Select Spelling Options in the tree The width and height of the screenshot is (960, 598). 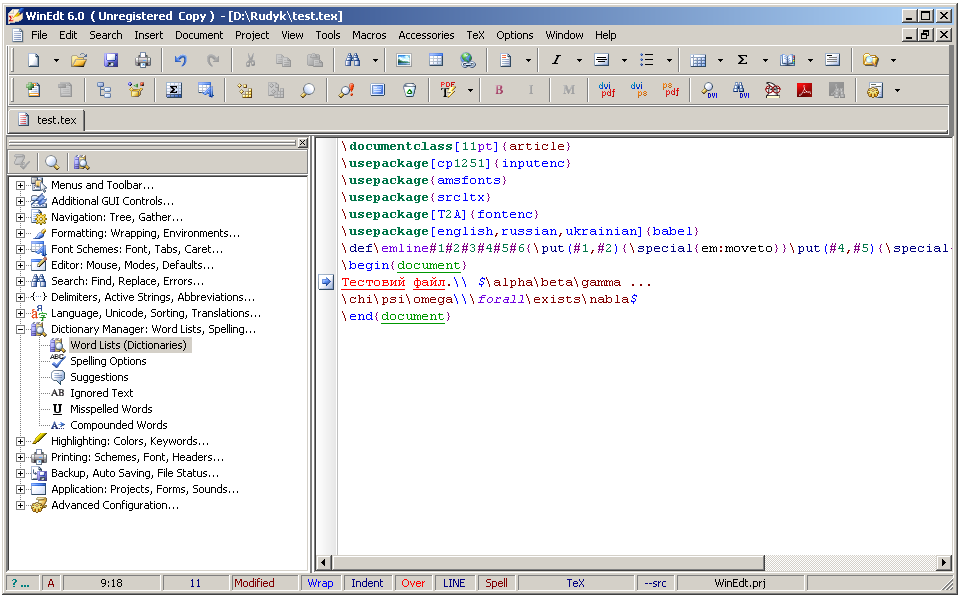[108, 361]
